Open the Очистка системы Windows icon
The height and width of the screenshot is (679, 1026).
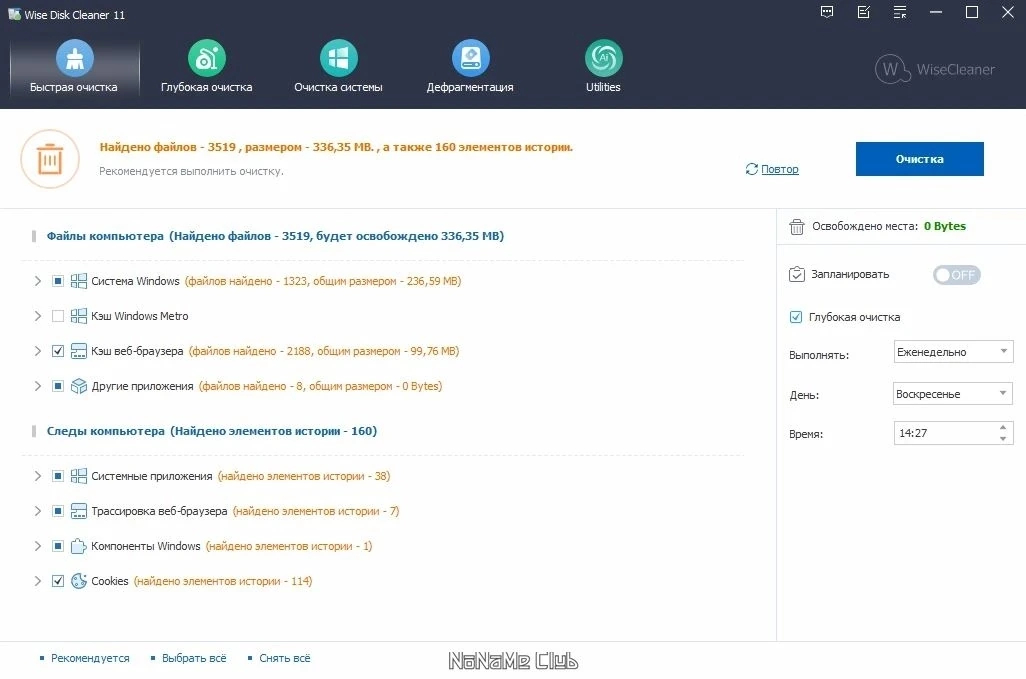[x=338, y=59]
